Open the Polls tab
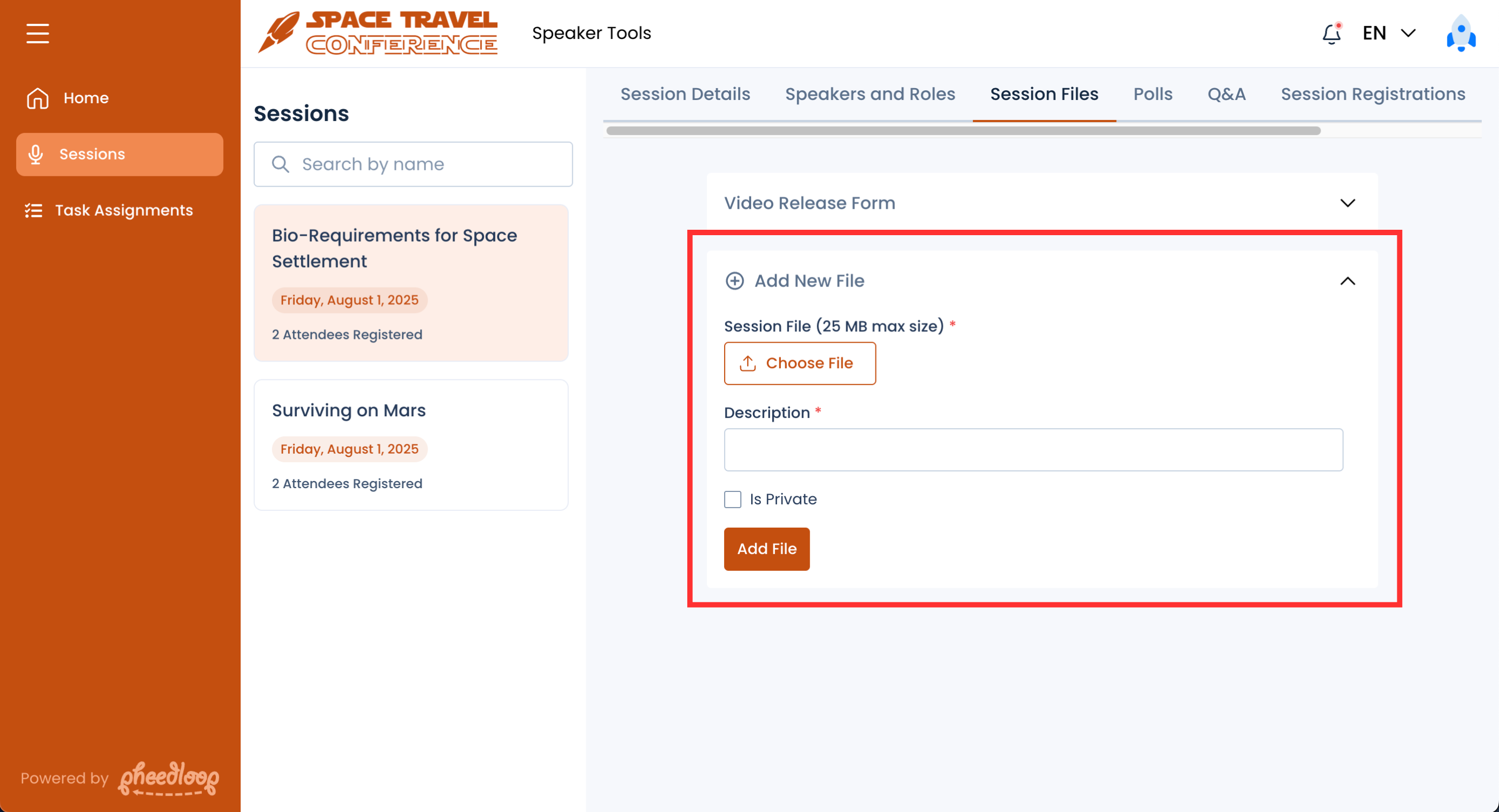This screenshot has width=1499, height=812. click(x=1153, y=94)
